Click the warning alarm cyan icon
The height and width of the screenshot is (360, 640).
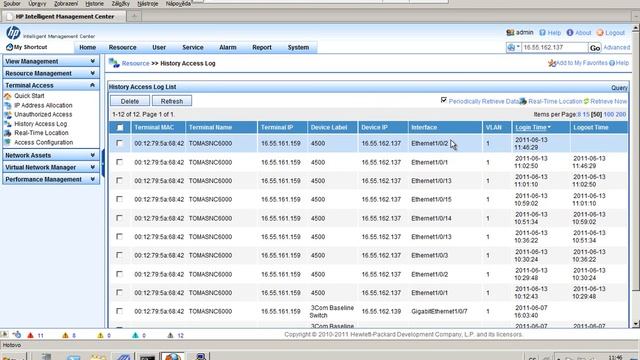(x=136, y=335)
